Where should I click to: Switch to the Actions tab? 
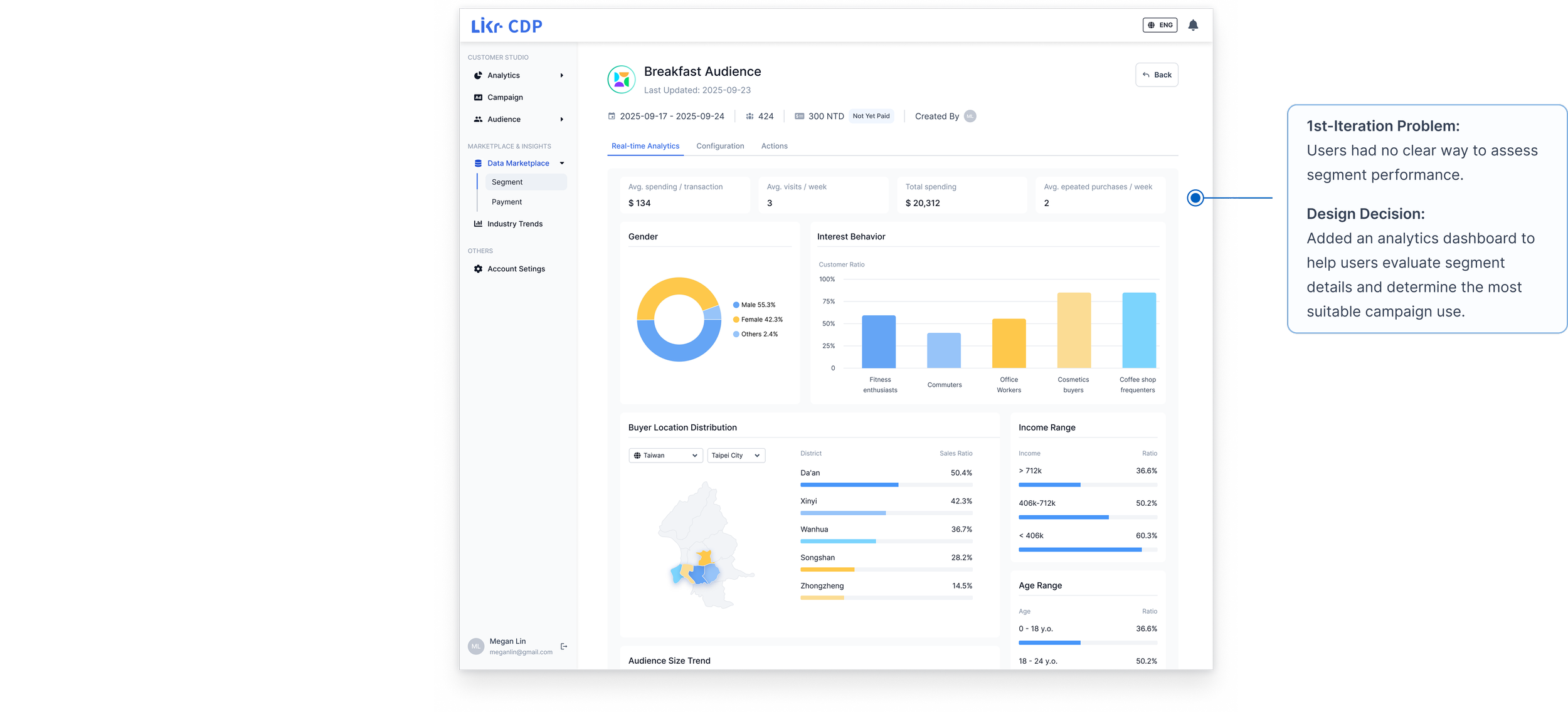(774, 146)
